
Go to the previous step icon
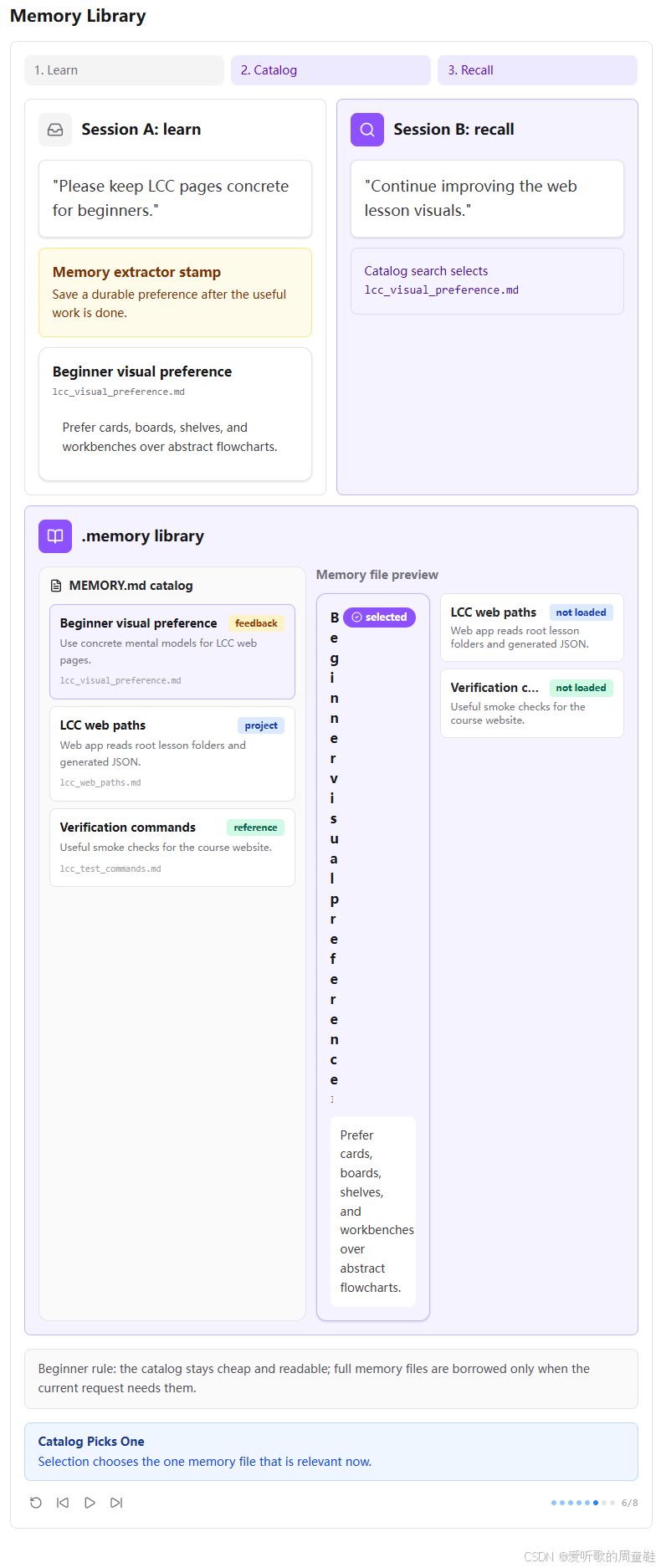tap(63, 1503)
